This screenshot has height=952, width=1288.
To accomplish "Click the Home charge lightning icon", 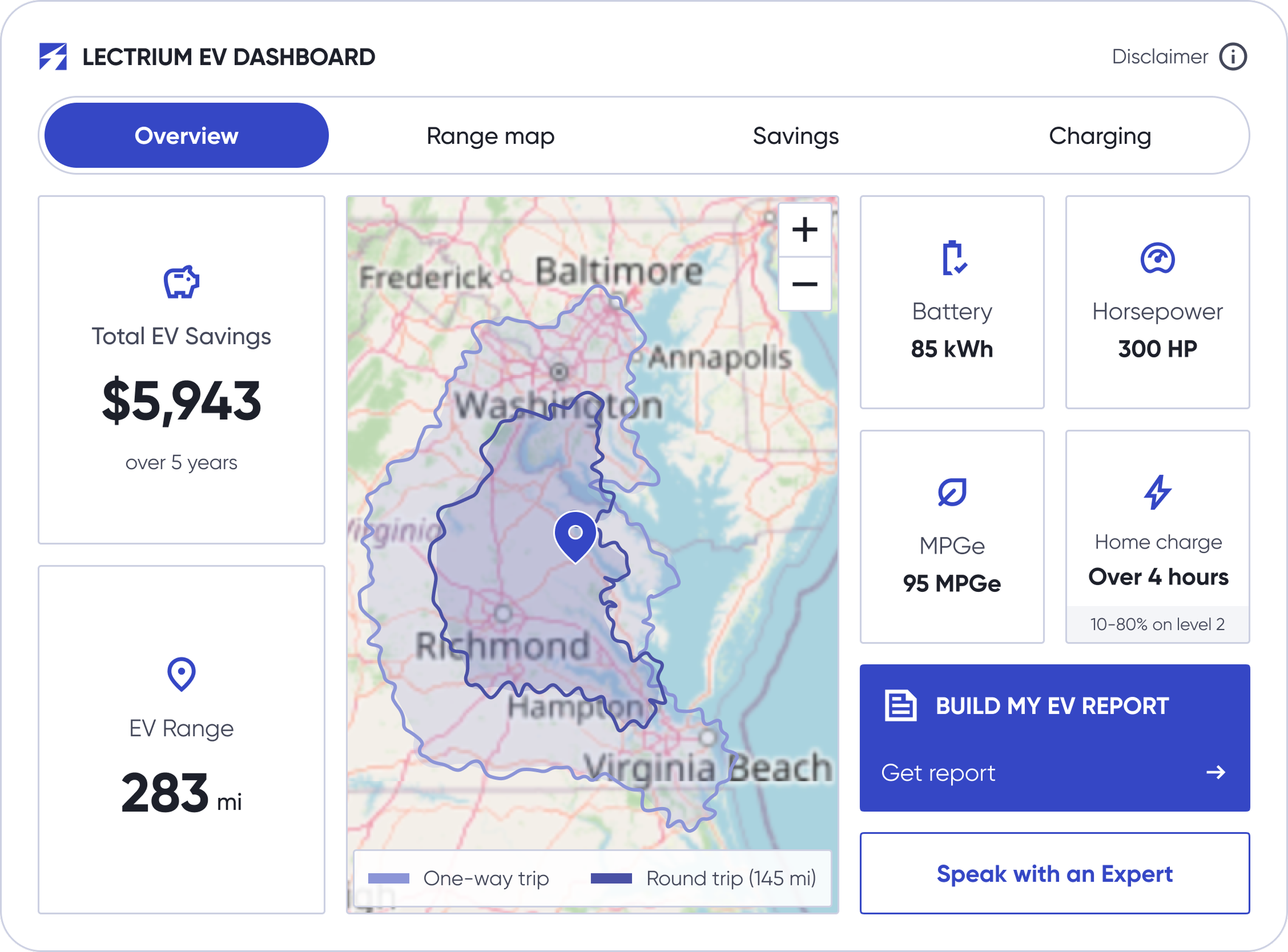I will pyautogui.click(x=1157, y=492).
